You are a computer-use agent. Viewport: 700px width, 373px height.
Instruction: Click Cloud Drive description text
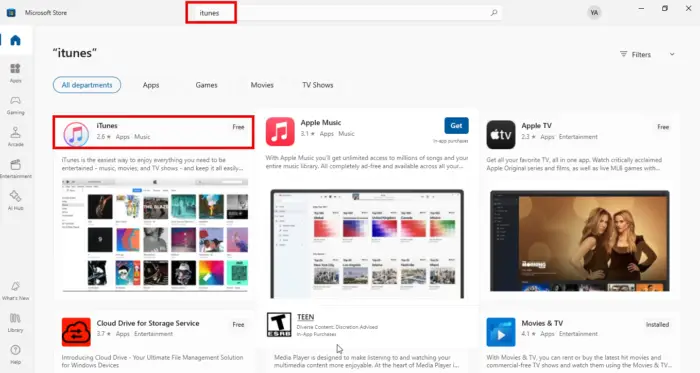point(152,361)
